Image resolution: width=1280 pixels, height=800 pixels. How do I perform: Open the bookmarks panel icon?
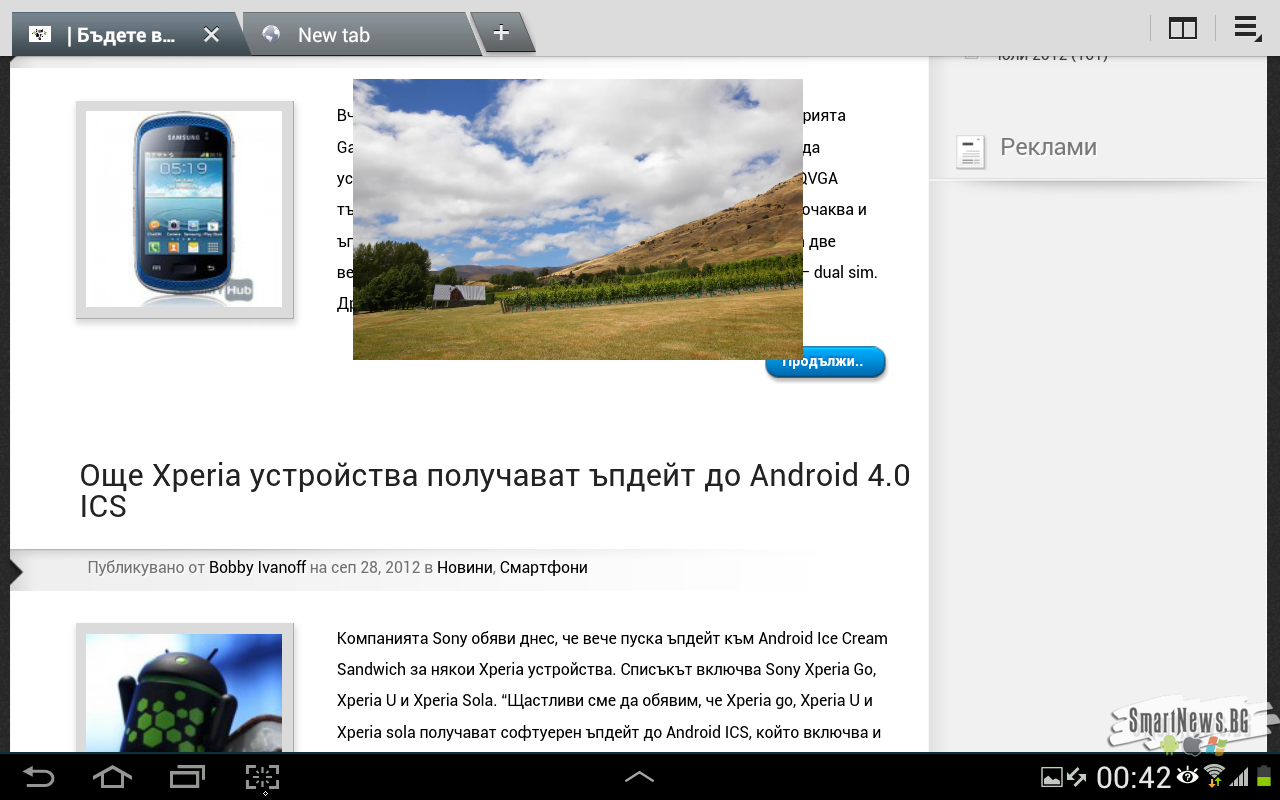click(1182, 29)
